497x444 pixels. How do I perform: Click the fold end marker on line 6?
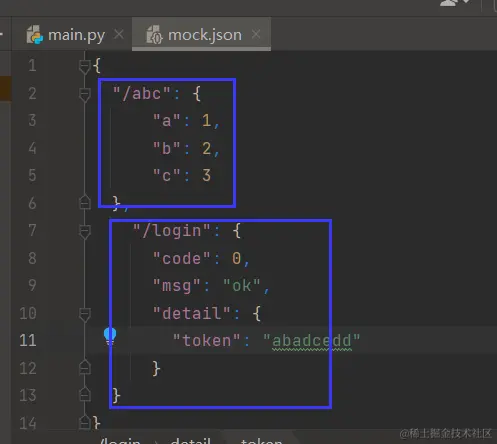tap(85, 202)
